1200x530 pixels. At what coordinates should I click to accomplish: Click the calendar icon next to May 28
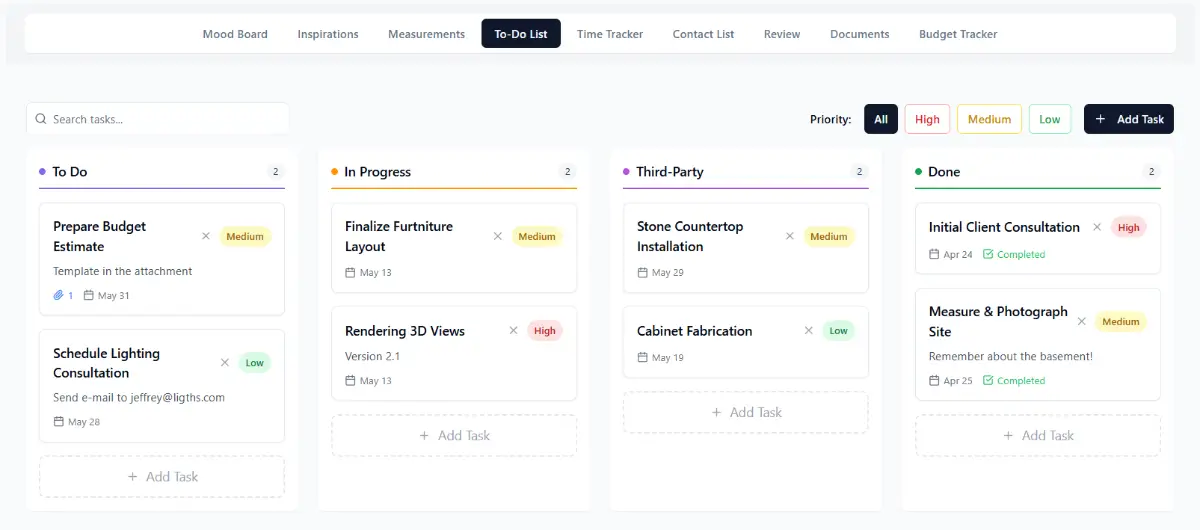[x=59, y=422]
